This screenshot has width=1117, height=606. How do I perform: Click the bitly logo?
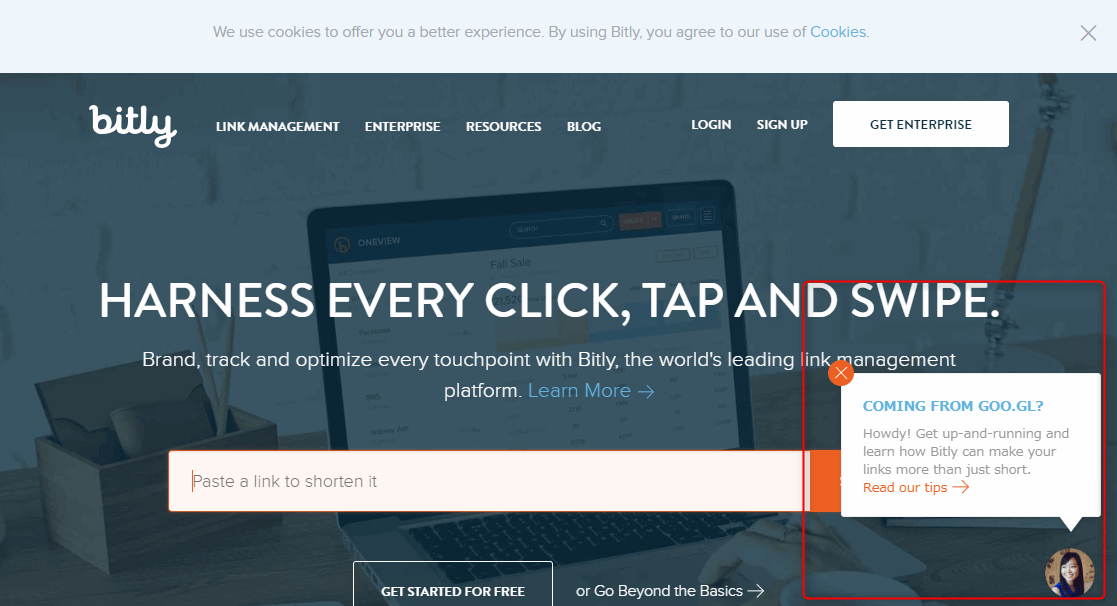tap(133, 126)
